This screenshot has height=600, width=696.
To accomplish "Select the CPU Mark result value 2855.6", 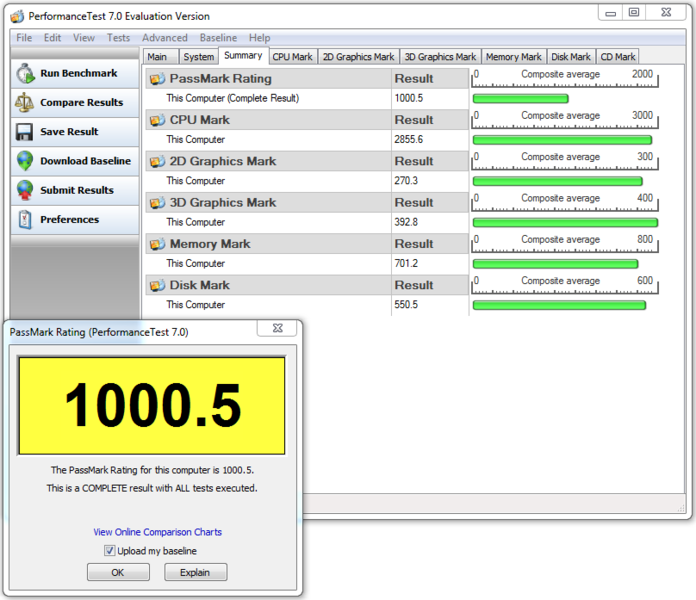I will (x=408, y=140).
